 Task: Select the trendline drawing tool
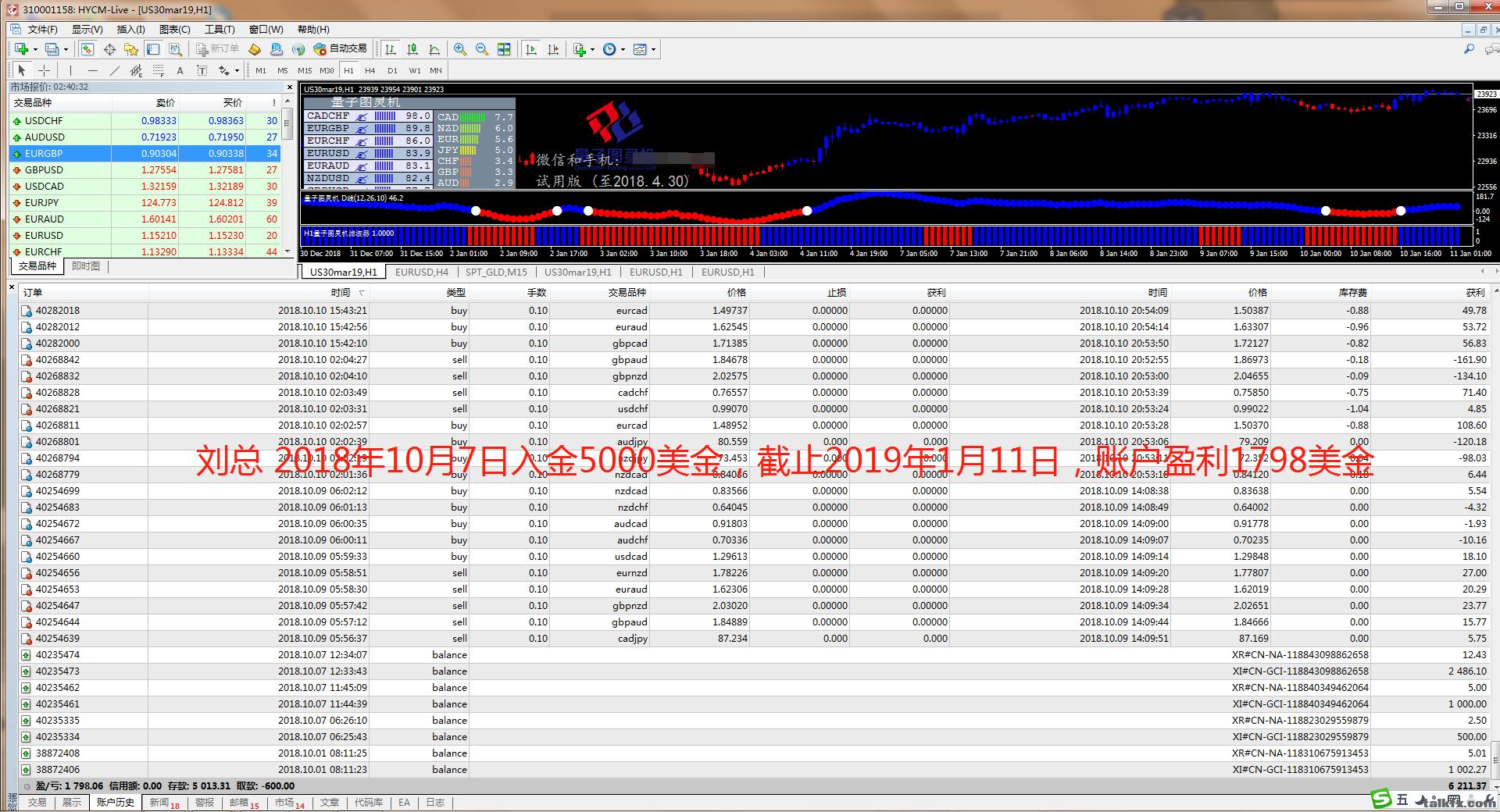(x=115, y=70)
